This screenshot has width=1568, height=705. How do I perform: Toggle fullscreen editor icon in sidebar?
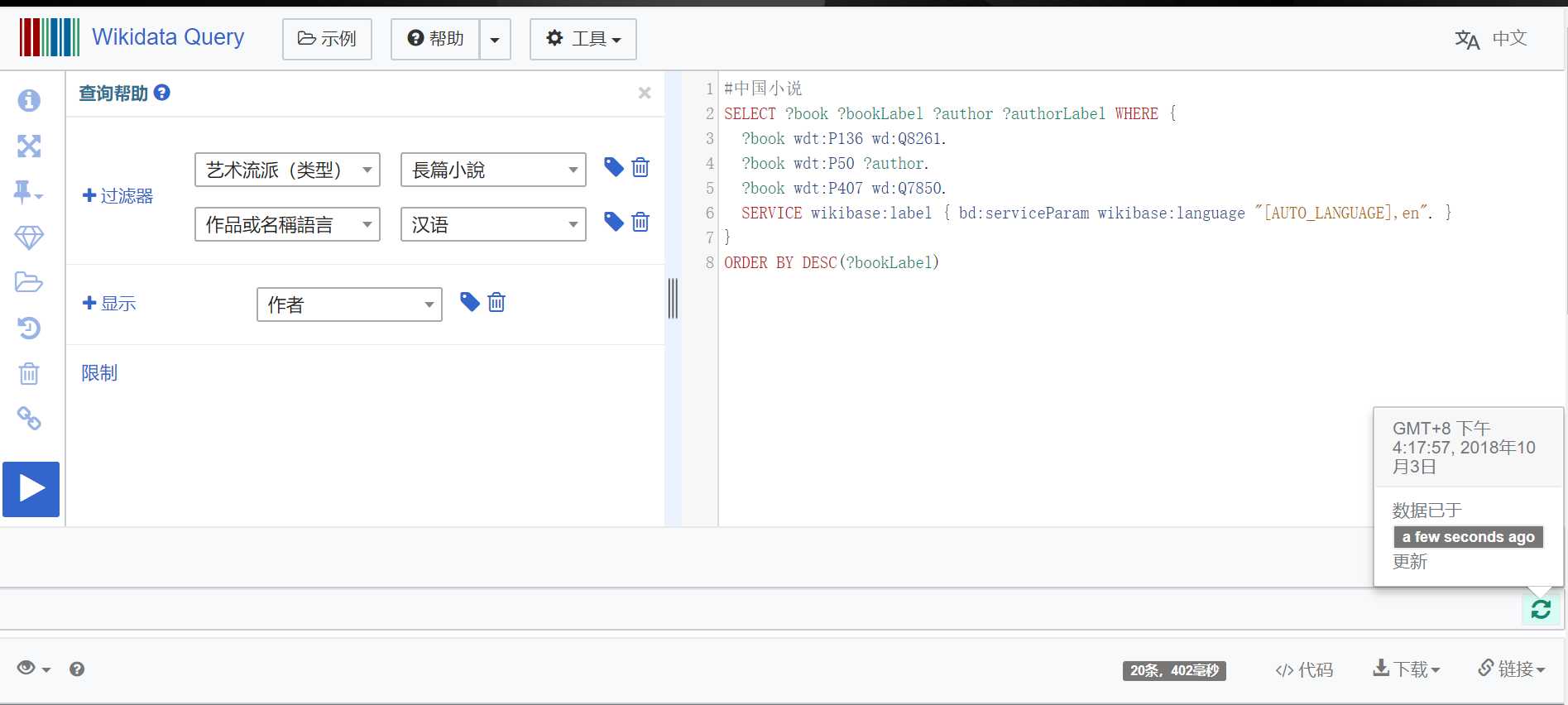coord(29,146)
